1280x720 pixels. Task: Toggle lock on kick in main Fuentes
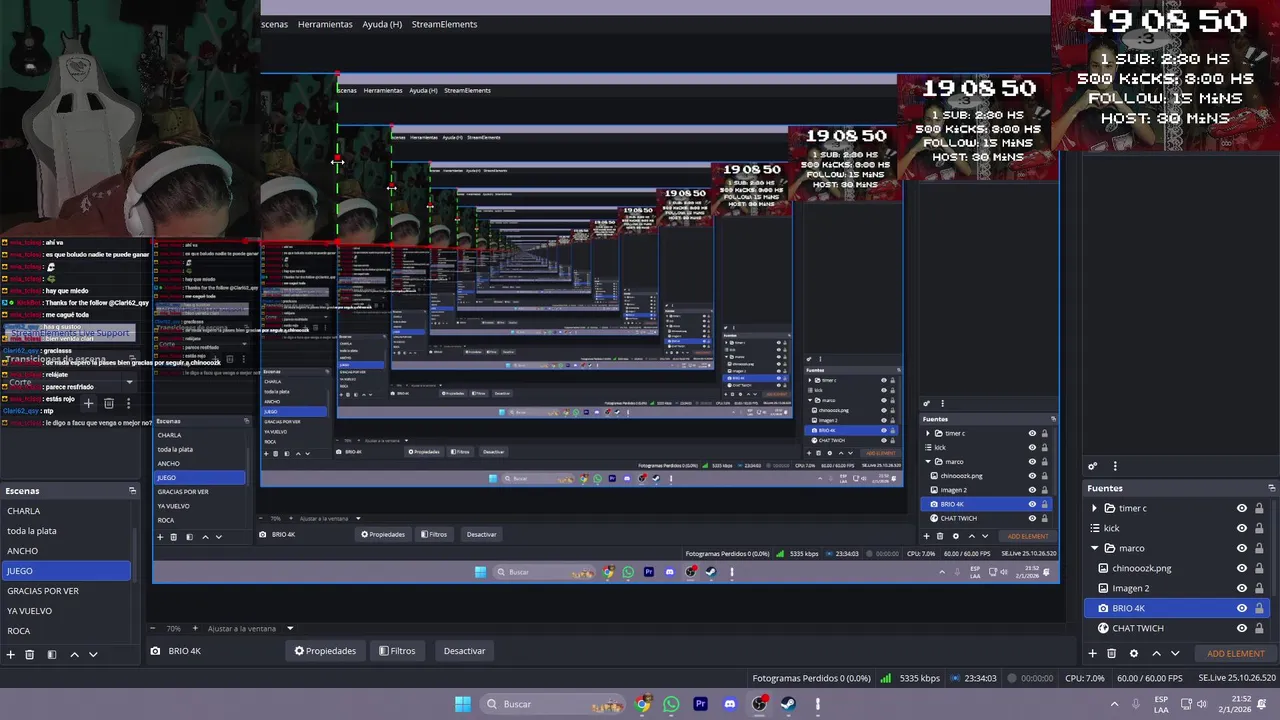point(1259,528)
